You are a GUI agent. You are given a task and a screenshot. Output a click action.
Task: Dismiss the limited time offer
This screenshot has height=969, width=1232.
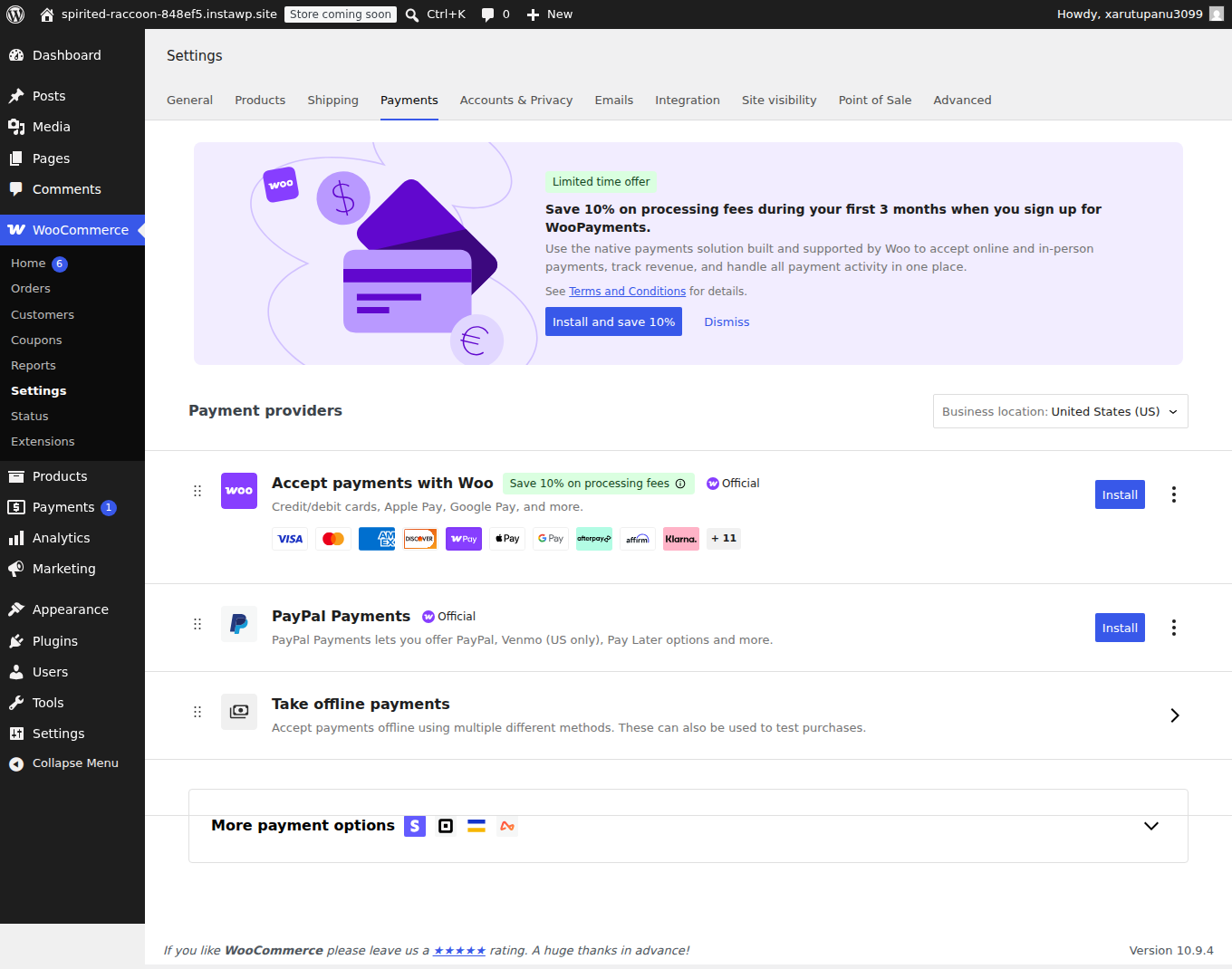coord(727,322)
